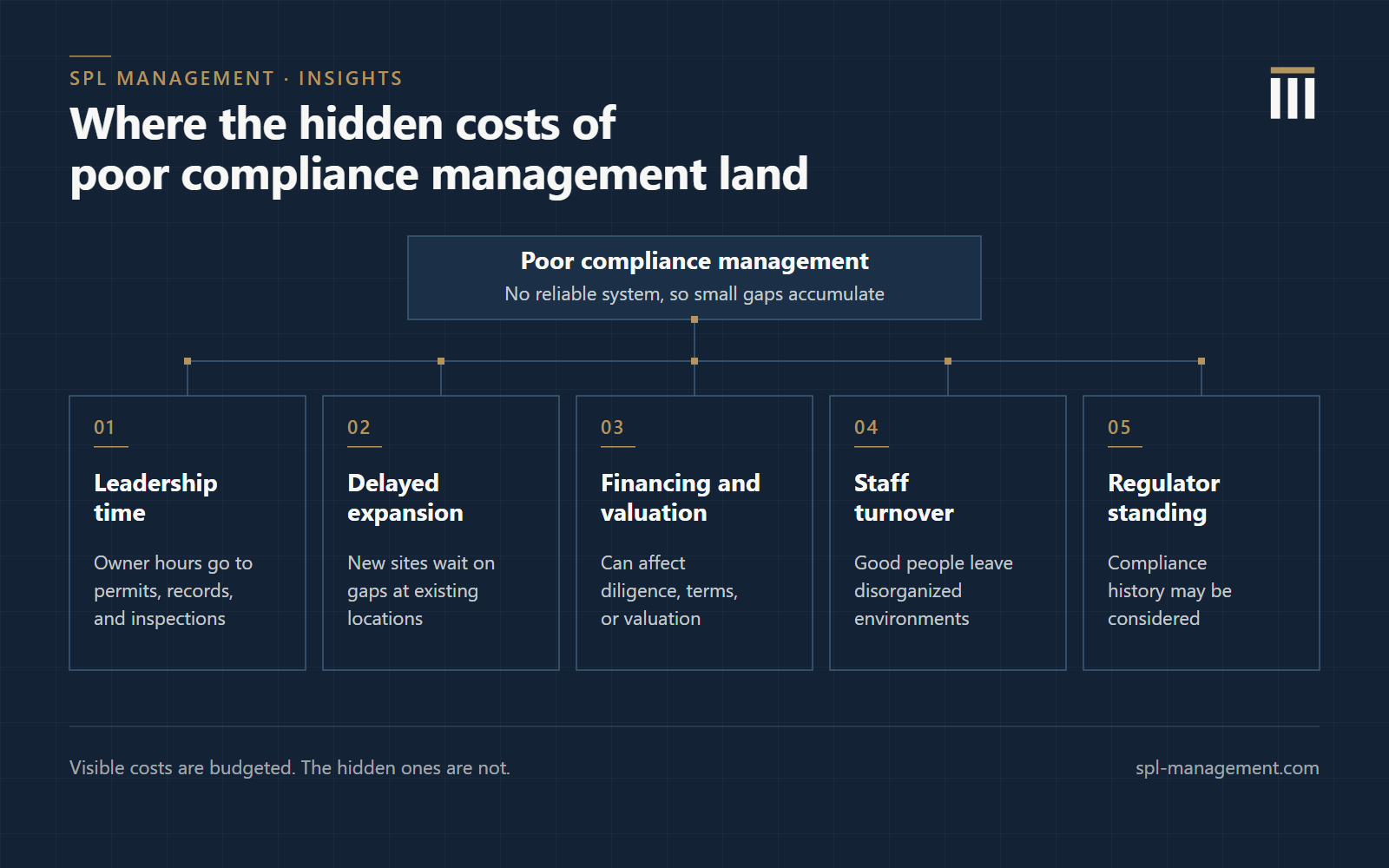
Task: Click the 'Delayed expansion' card title
Action: [x=405, y=497]
